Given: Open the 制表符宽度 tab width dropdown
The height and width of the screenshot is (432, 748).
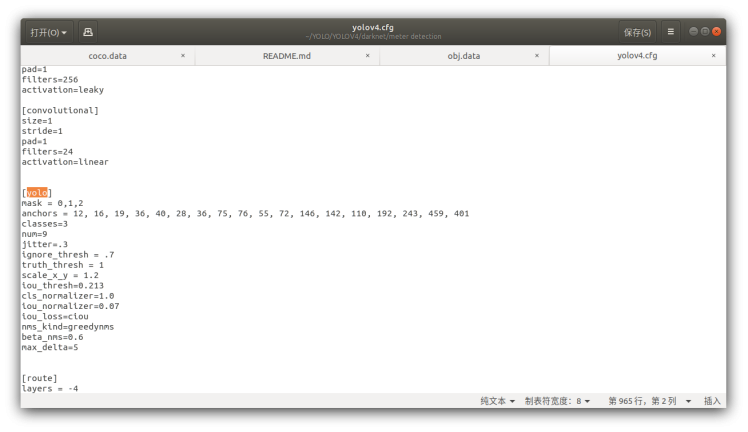Looking at the screenshot, I should click(557, 401).
